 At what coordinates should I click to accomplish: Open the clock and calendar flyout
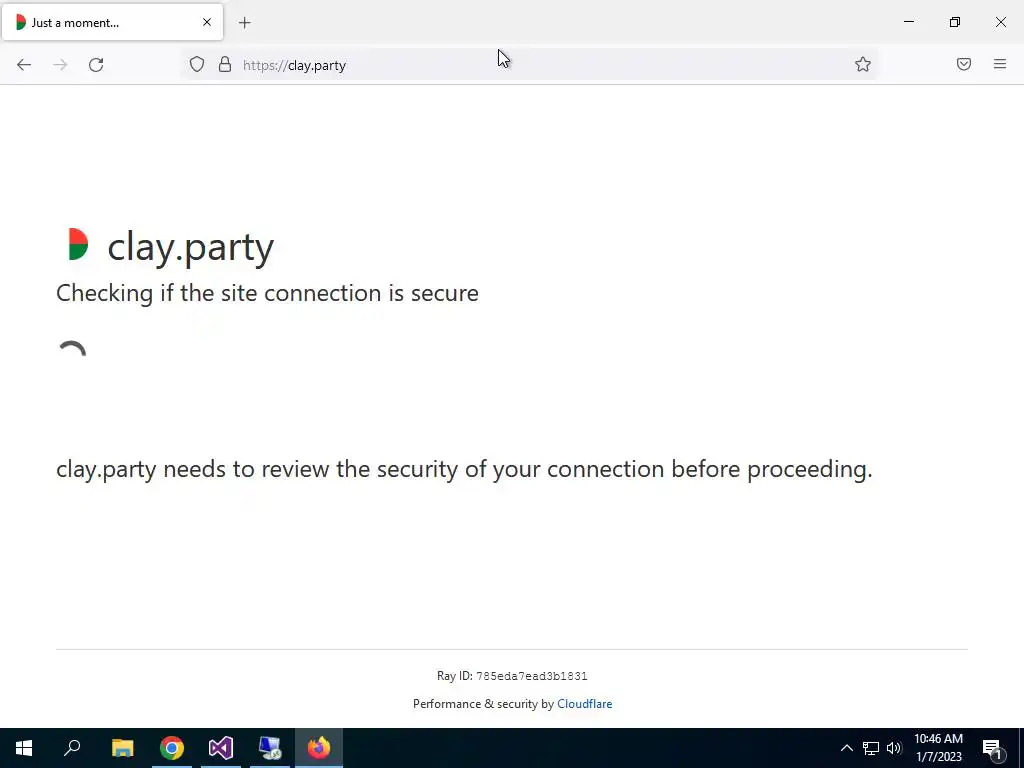click(x=938, y=748)
